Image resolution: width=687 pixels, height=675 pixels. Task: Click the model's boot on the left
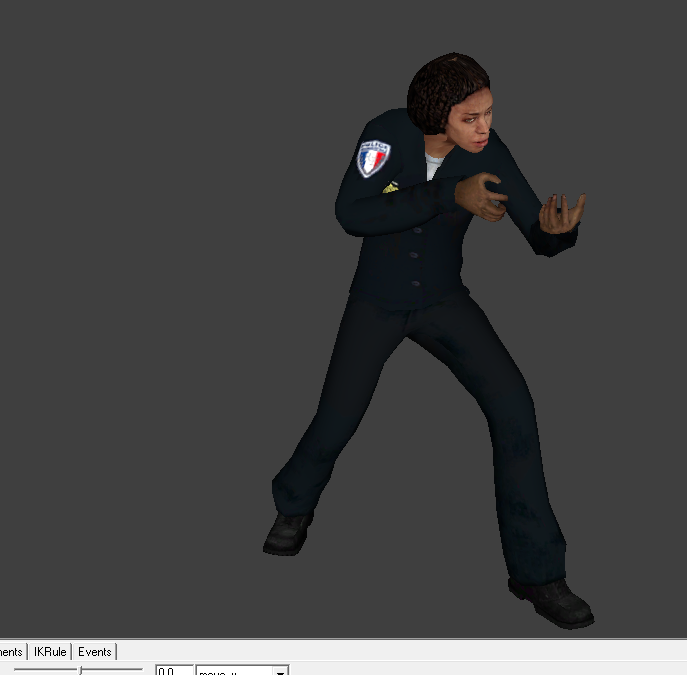288,532
